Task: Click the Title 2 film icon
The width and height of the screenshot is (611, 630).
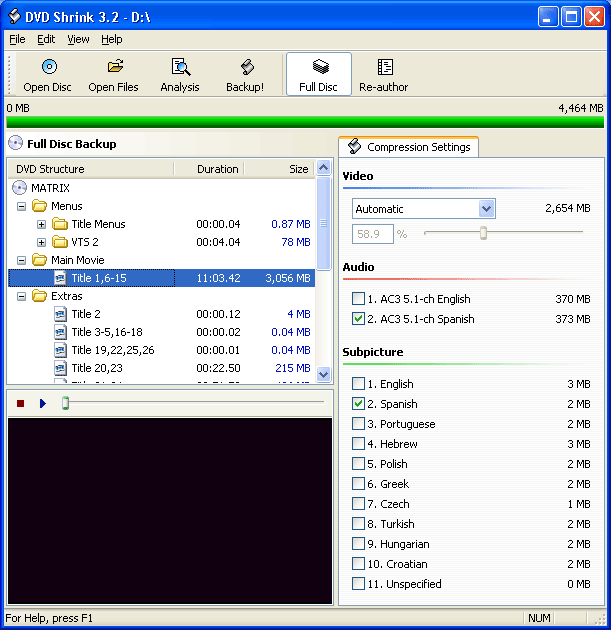Action: [x=60, y=314]
